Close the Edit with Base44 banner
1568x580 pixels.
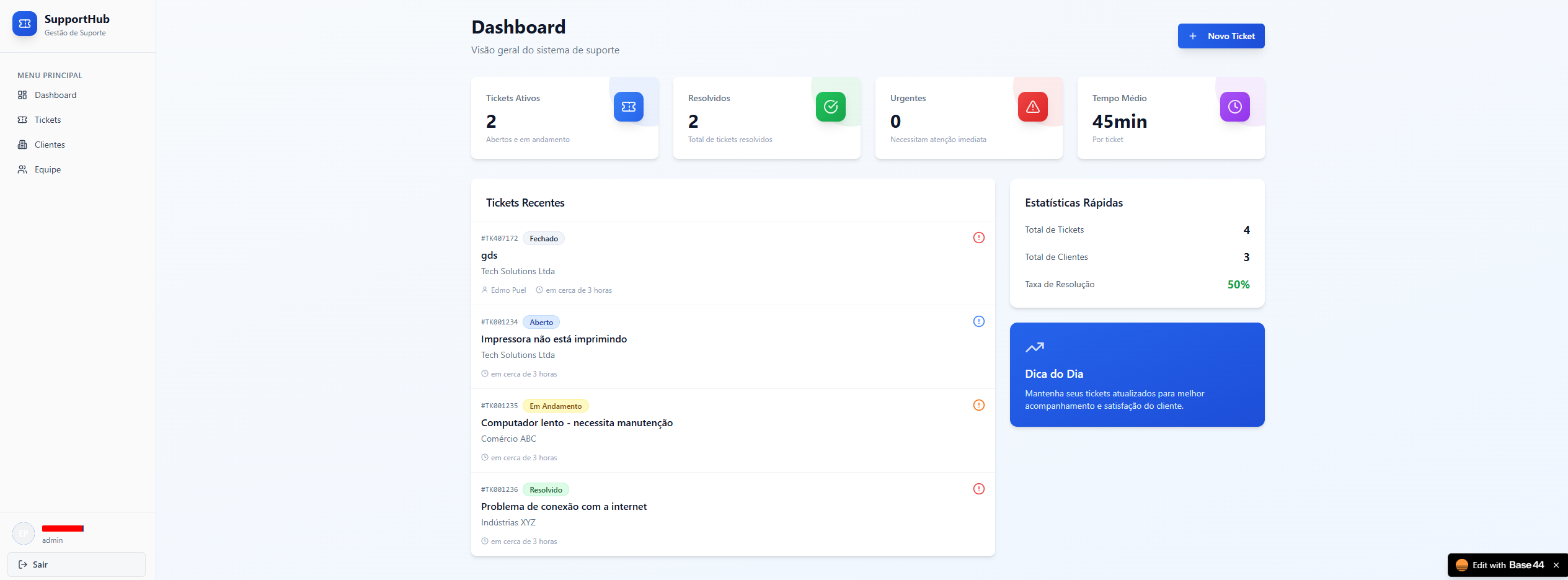[x=1556, y=565]
